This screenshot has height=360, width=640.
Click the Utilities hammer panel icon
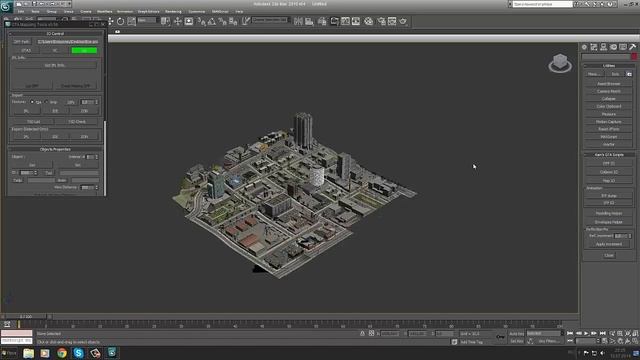click(633, 47)
